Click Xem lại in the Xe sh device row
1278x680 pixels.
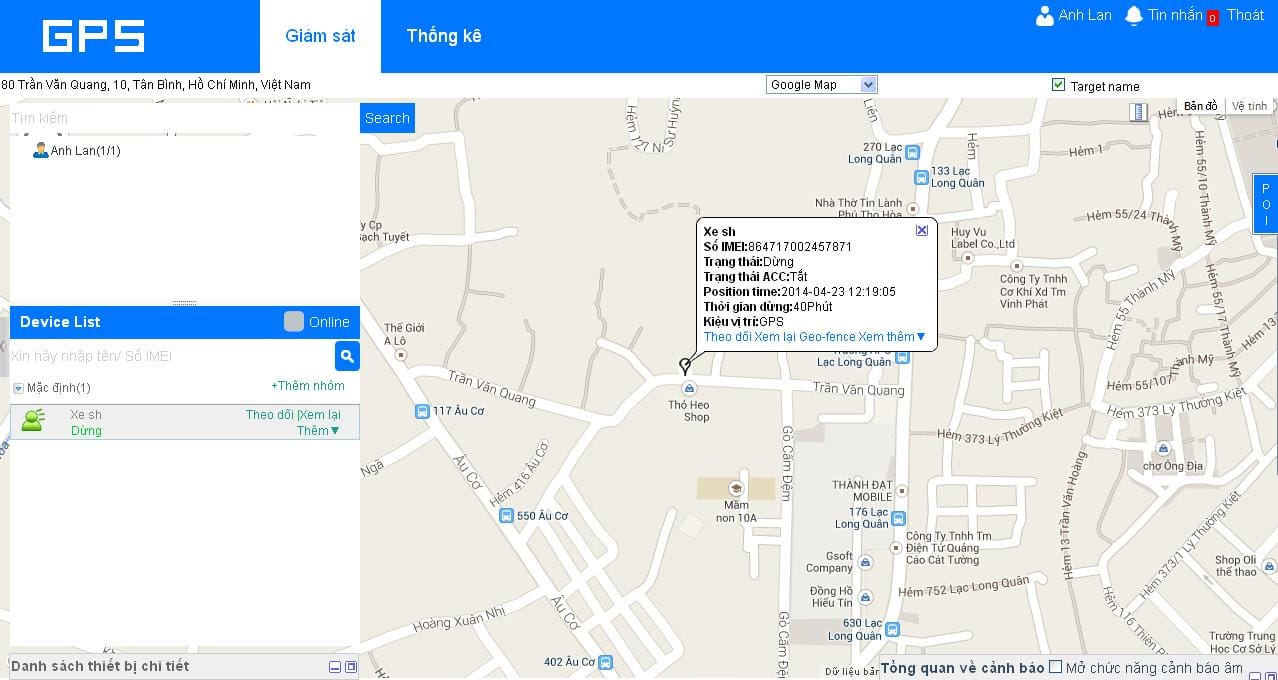320,415
